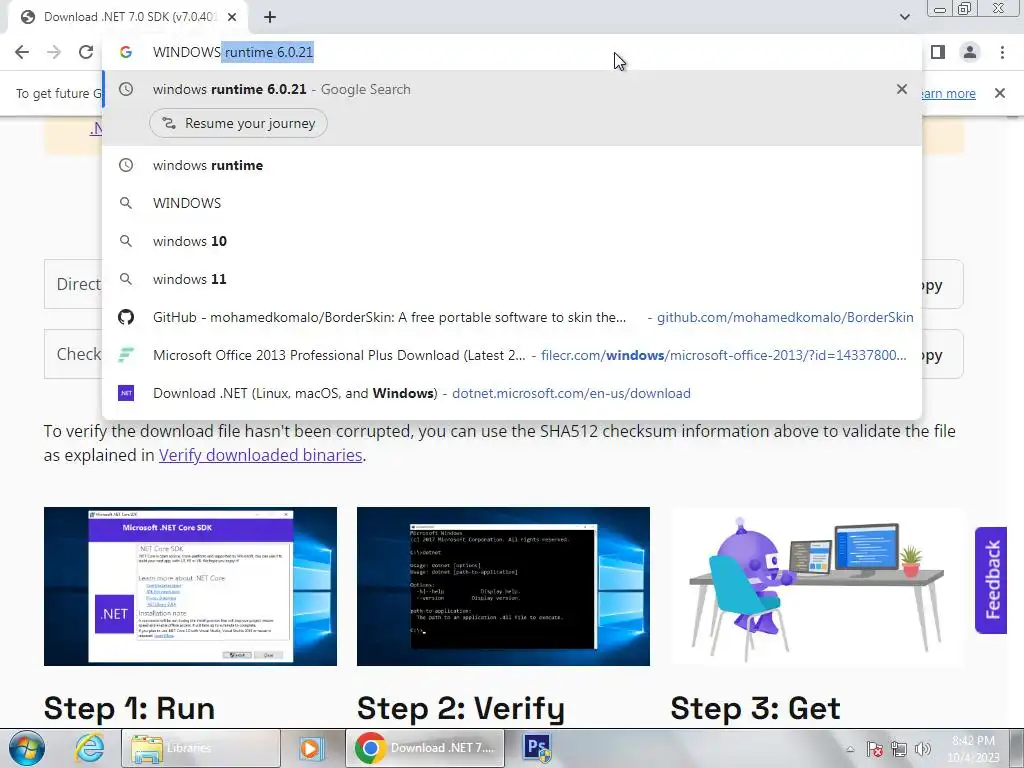
Task: Show hidden tray icons arrow
Action: point(850,749)
